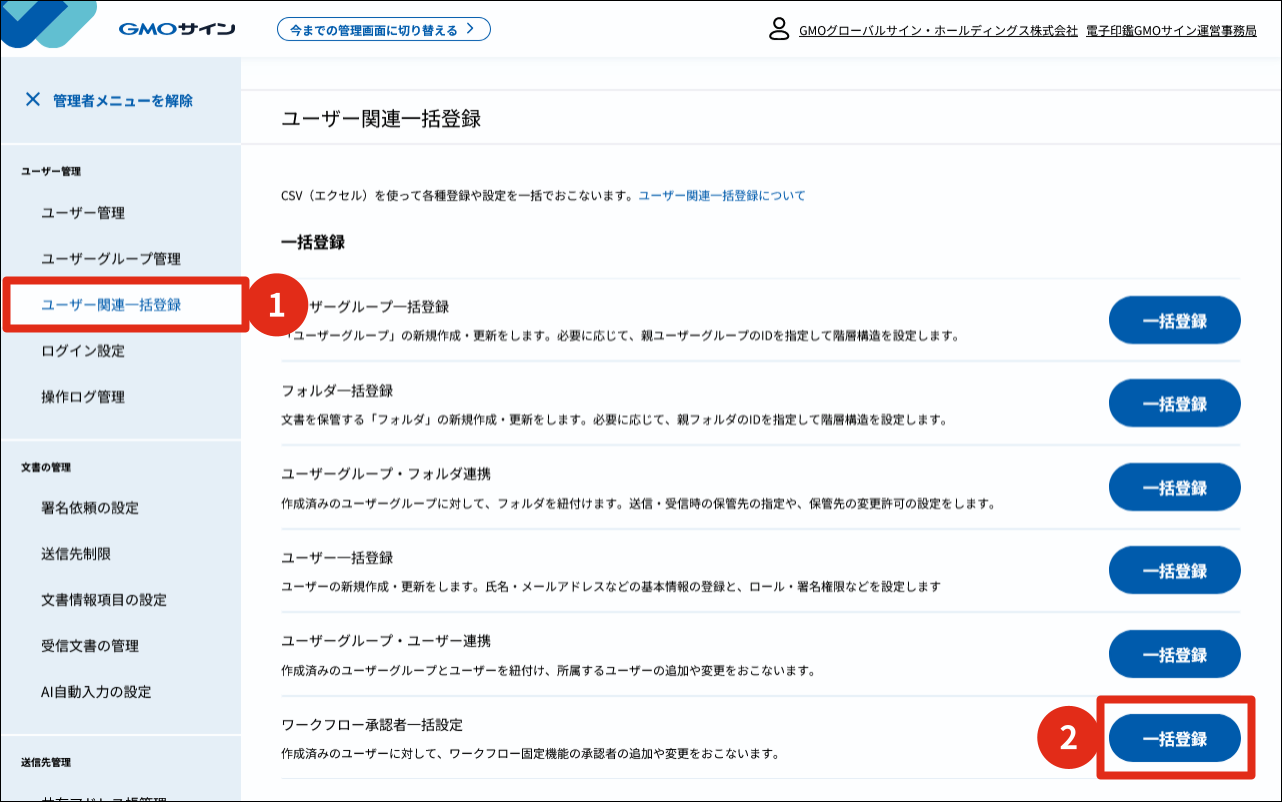Click 一括登録 for フォルダ一括登録
Screen dimensions: 1282x802
(x=1174, y=404)
